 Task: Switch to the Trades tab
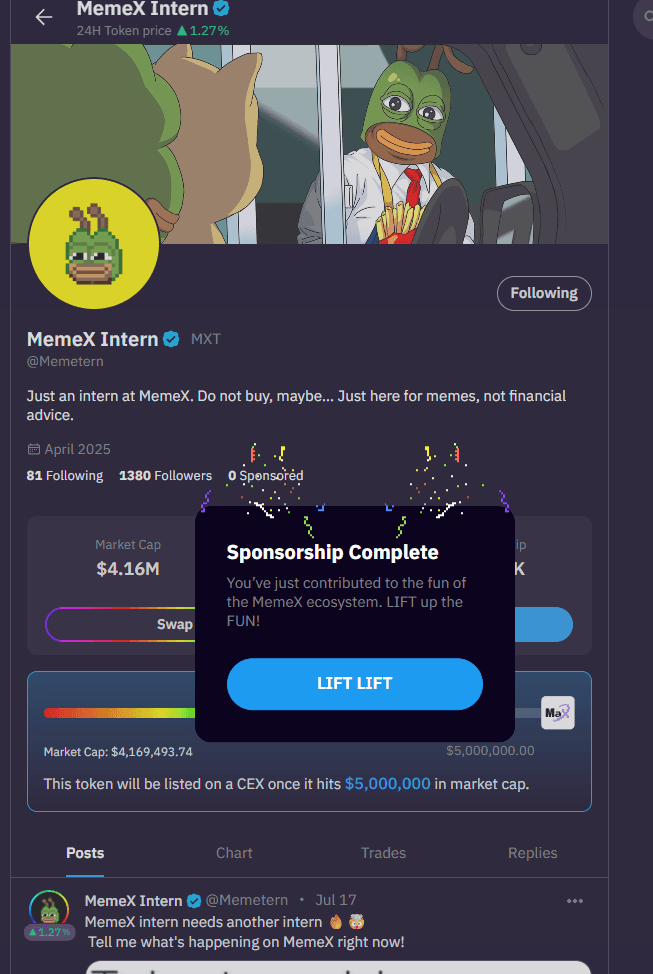[x=383, y=853]
